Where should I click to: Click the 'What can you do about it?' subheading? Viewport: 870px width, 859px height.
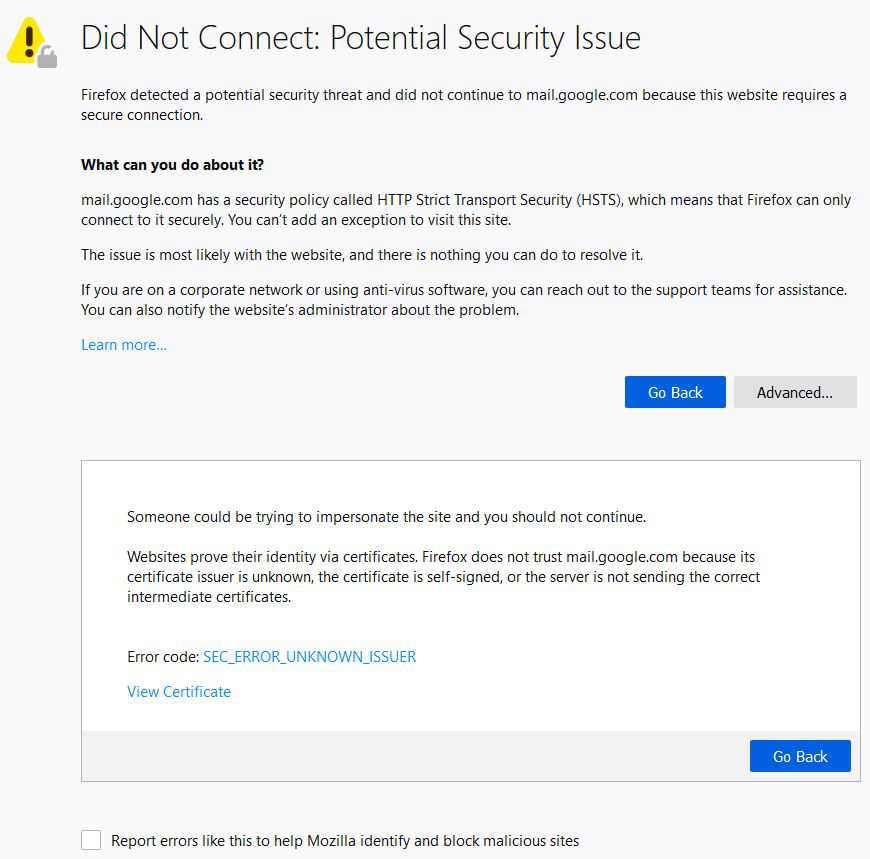(173, 165)
